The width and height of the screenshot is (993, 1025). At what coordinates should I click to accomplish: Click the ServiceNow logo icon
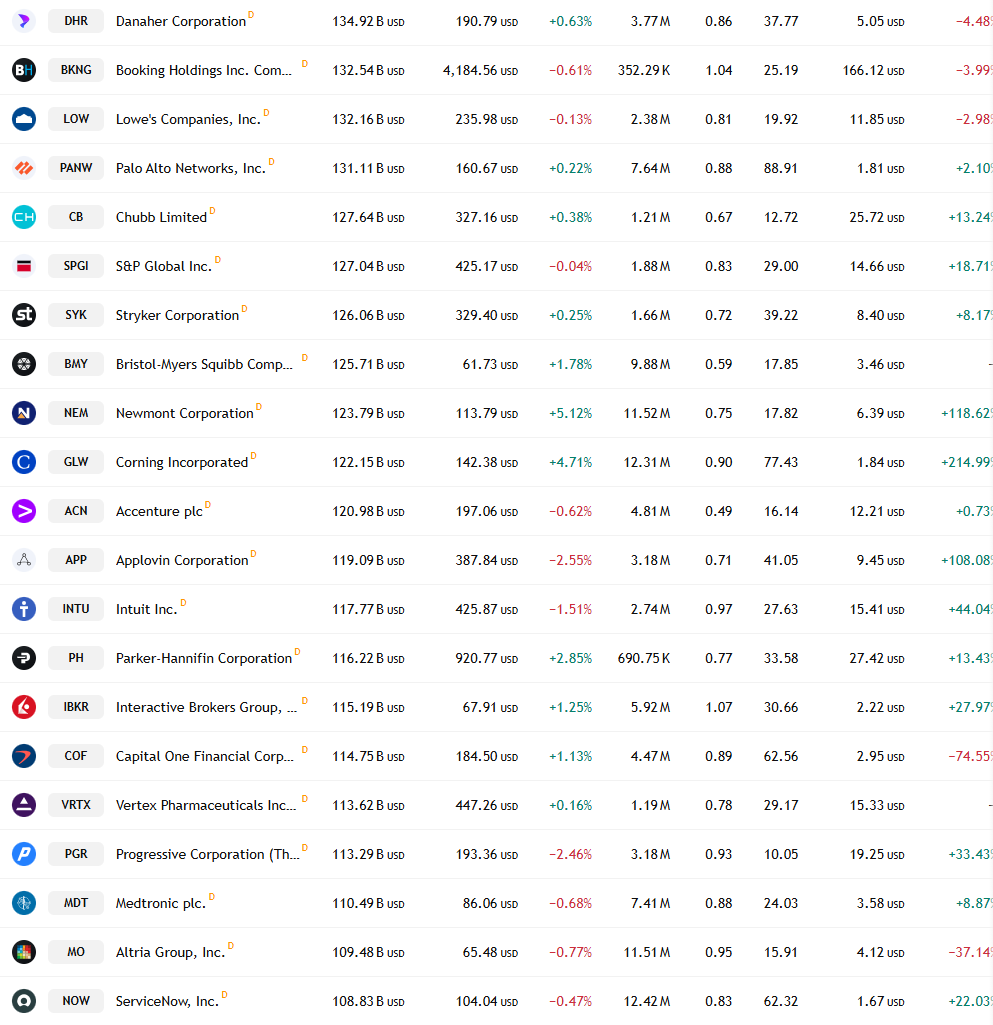[x=24, y=1001]
